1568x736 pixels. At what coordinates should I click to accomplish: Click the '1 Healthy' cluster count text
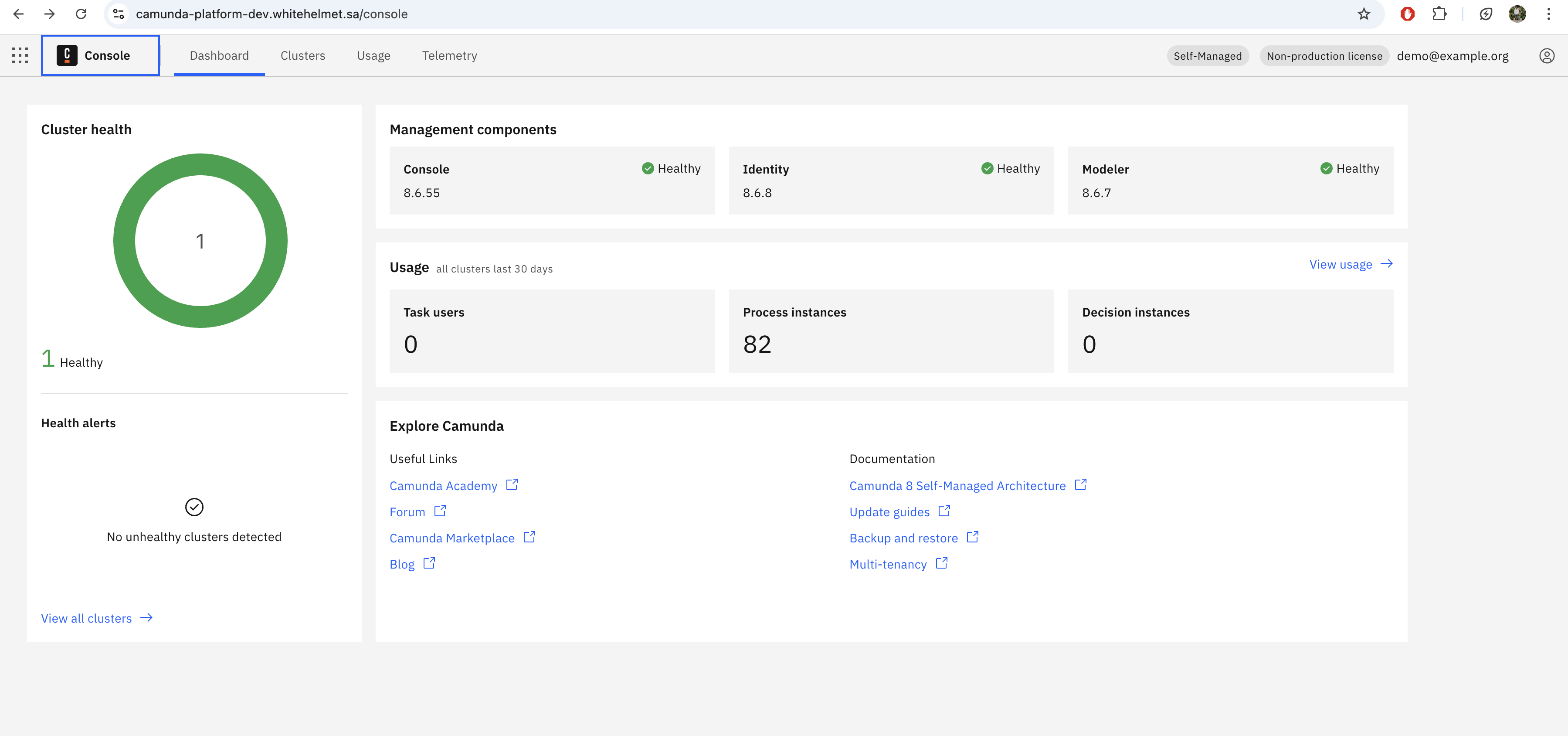coord(72,359)
